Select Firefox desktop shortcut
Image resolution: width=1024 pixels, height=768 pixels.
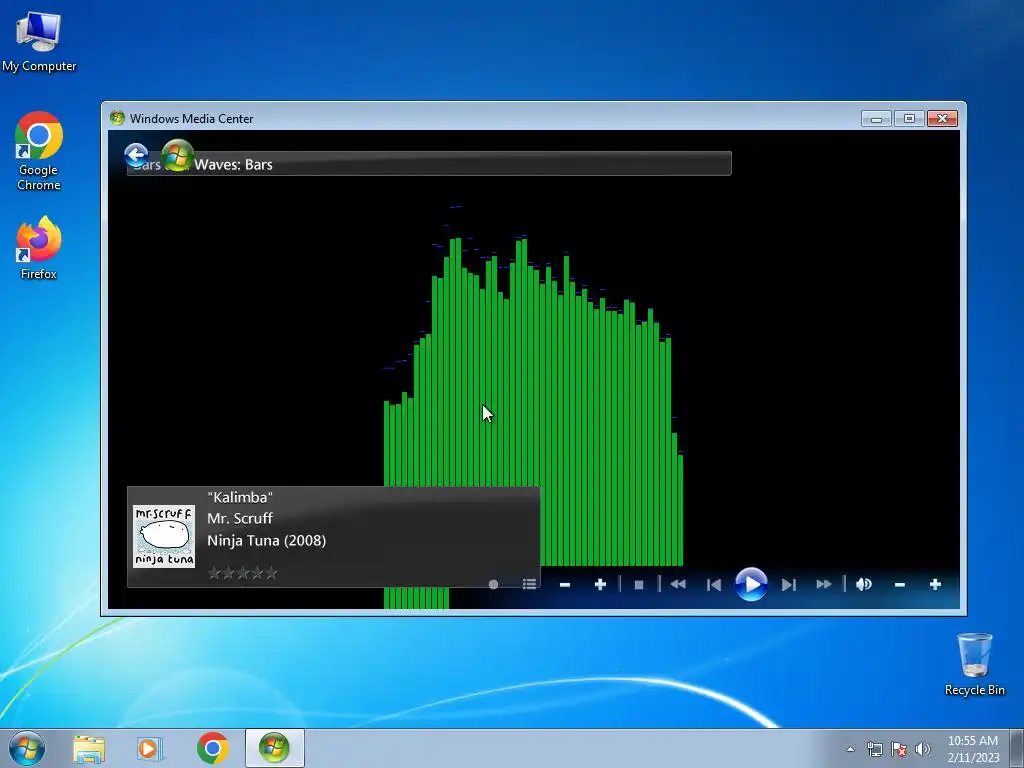[39, 248]
